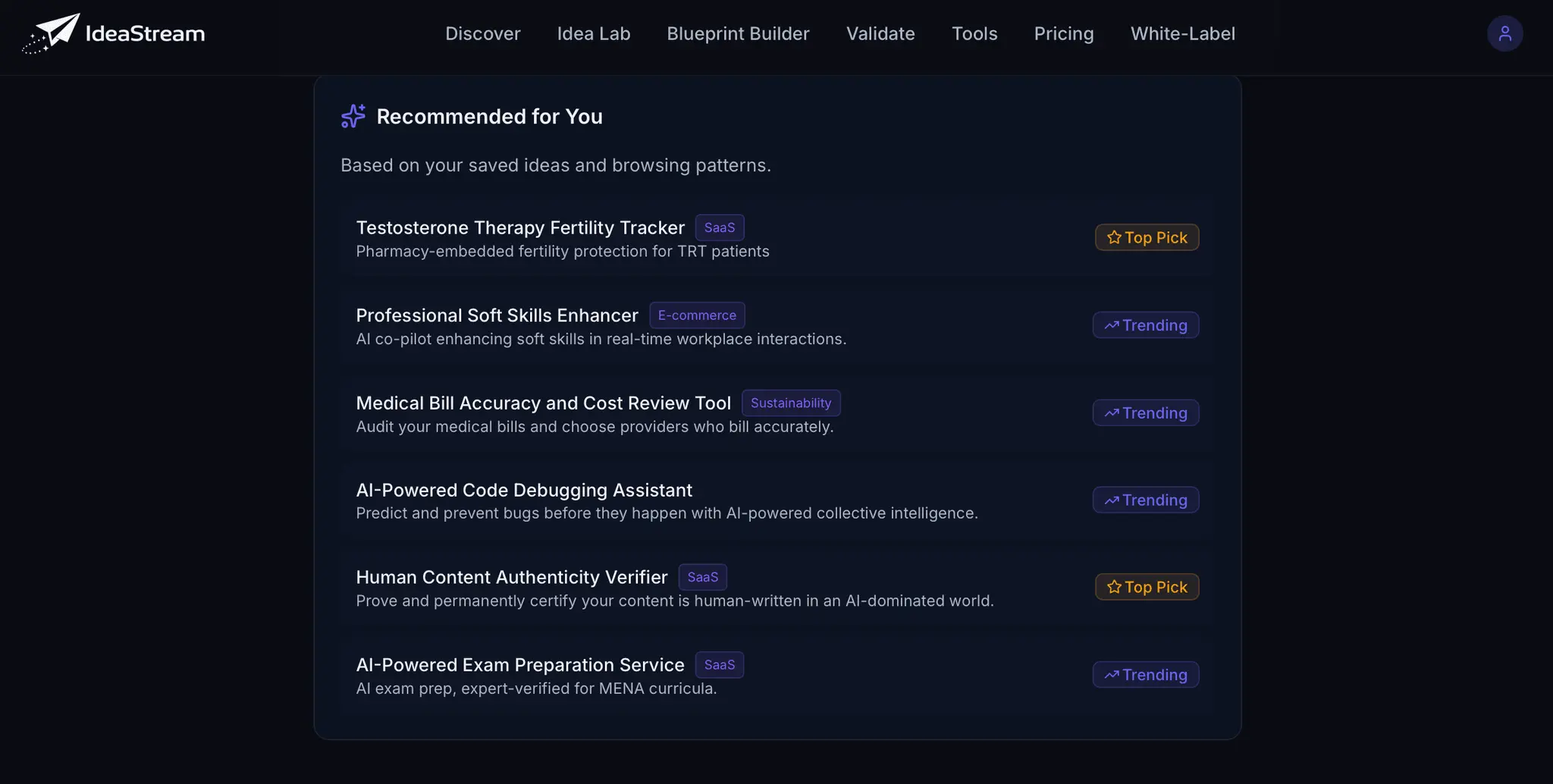Open Human Content Authenticity Verifier idea
Image resolution: width=1553 pixels, height=784 pixels.
(x=512, y=577)
